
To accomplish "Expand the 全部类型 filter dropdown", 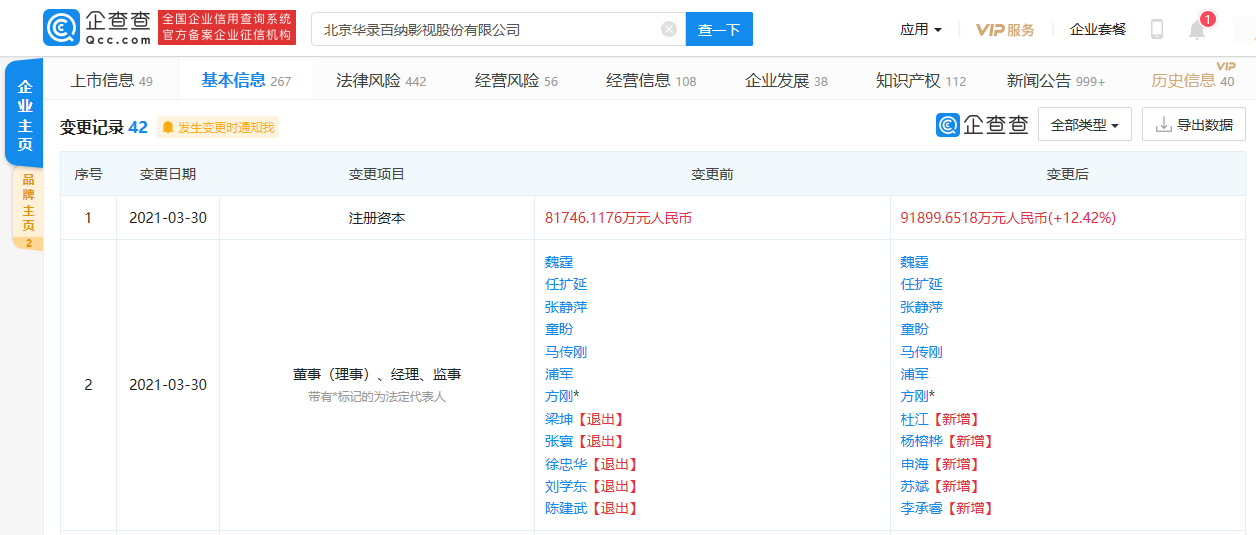I will 1085,125.
